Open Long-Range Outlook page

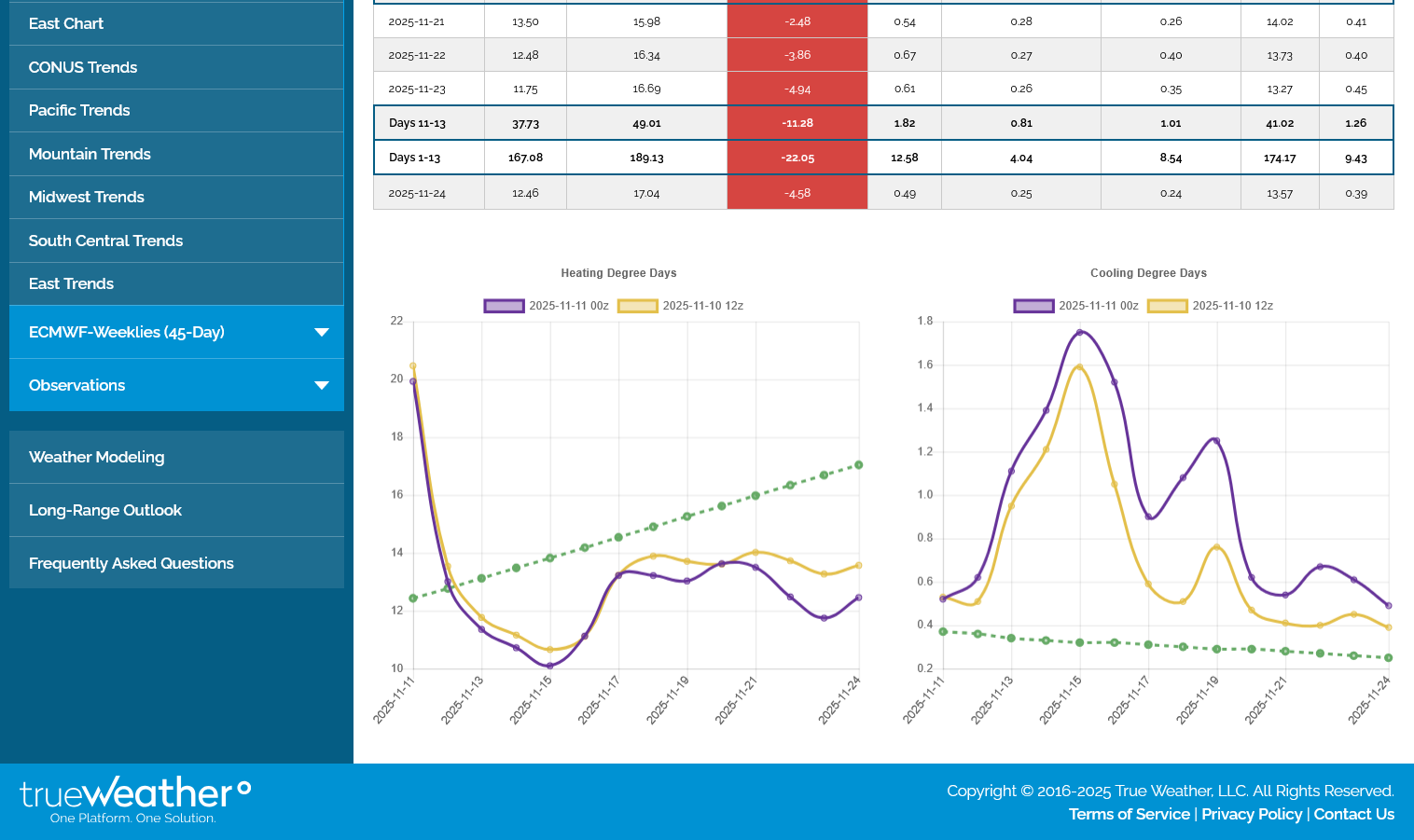pos(105,510)
